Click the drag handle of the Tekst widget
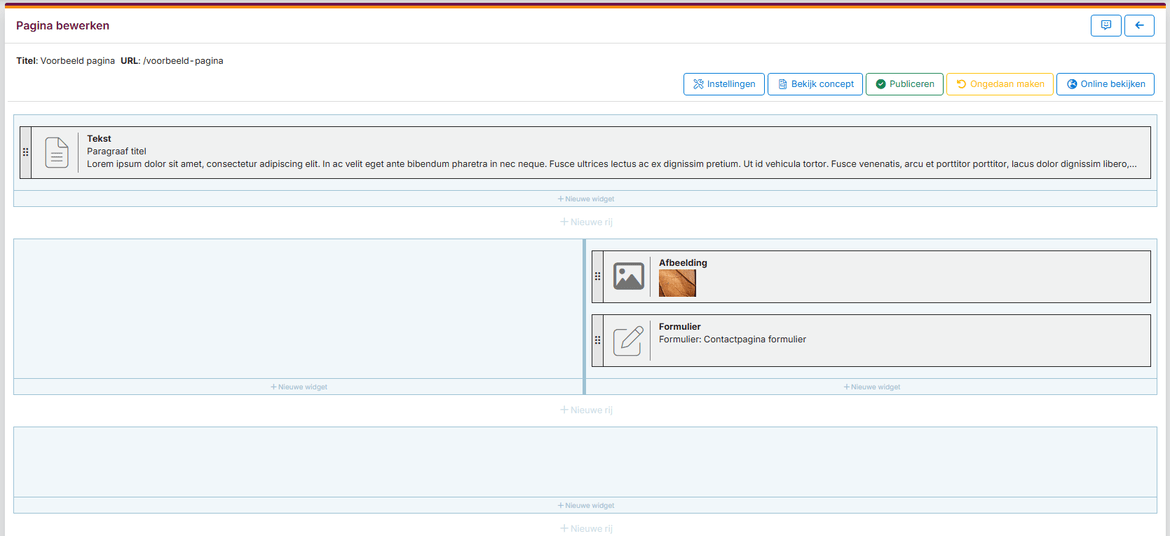Image resolution: width=1170 pixels, height=536 pixels. (x=25, y=152)
